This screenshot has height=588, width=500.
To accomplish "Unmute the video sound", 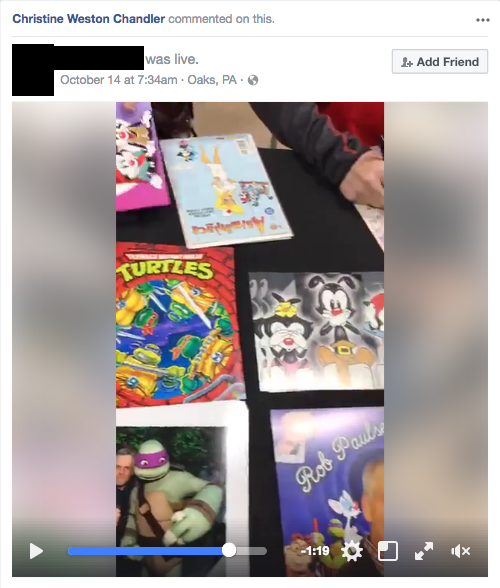I will click(x=461, y=551).
